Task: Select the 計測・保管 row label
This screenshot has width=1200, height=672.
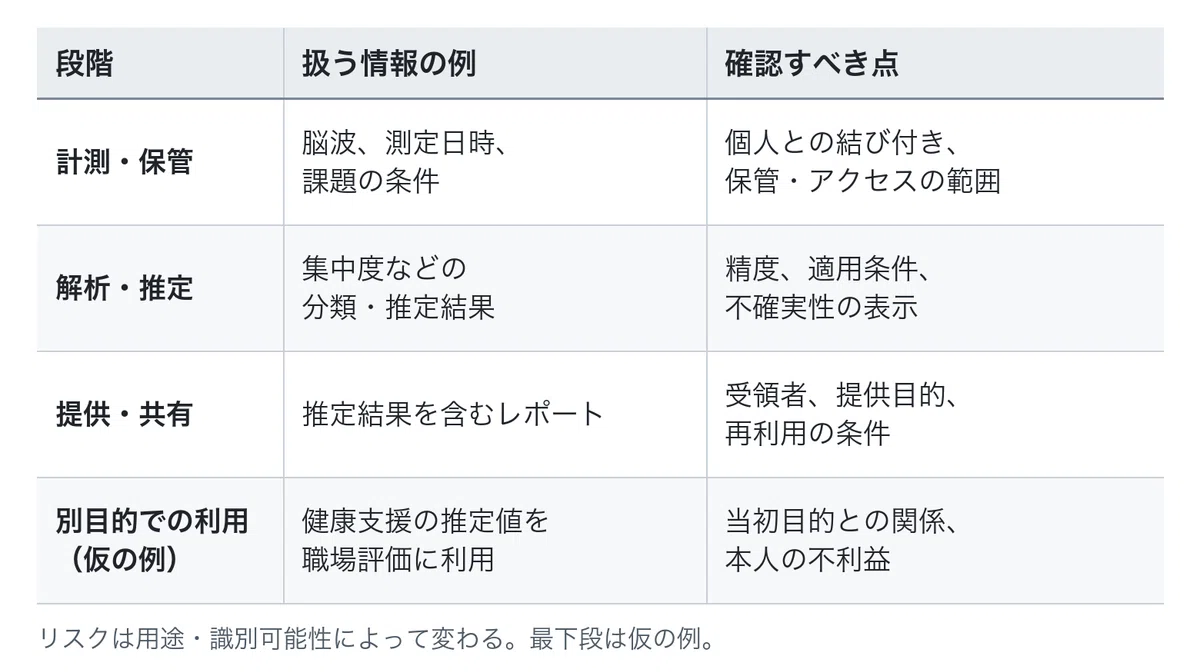Action: coord(124,162)
